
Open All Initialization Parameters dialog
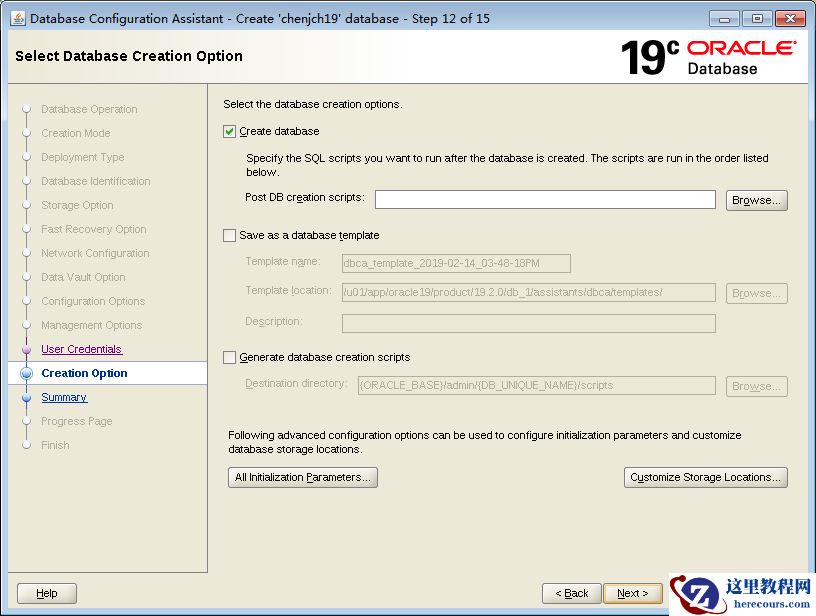(x=303, y=477)
